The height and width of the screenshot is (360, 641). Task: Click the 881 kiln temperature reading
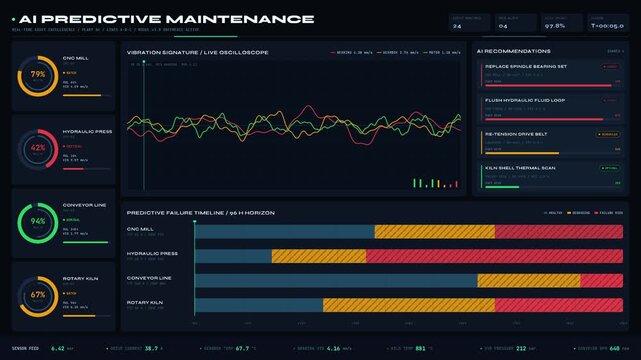click(420, 349)
